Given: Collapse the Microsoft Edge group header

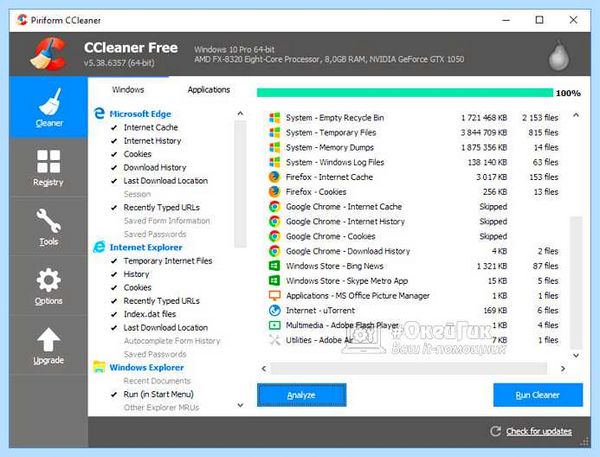Looking at the screenshot, I should [140, 114].
